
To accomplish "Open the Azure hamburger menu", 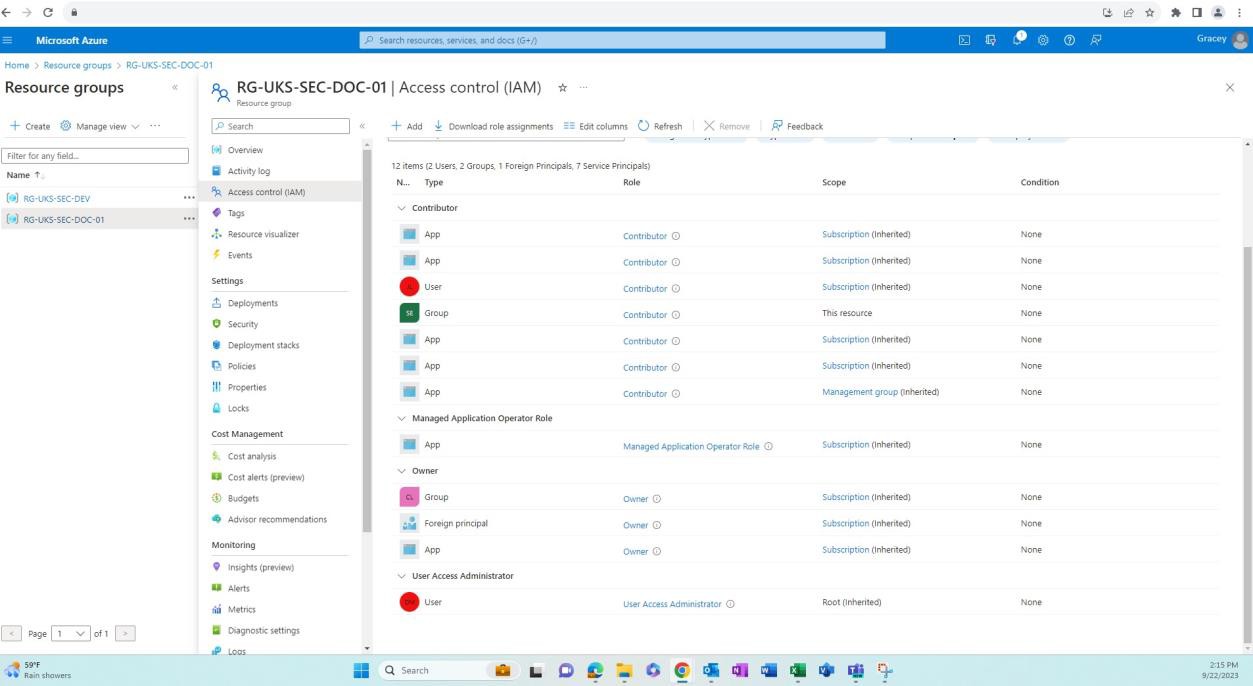I will pyautogui.click(x=8, y=40).
